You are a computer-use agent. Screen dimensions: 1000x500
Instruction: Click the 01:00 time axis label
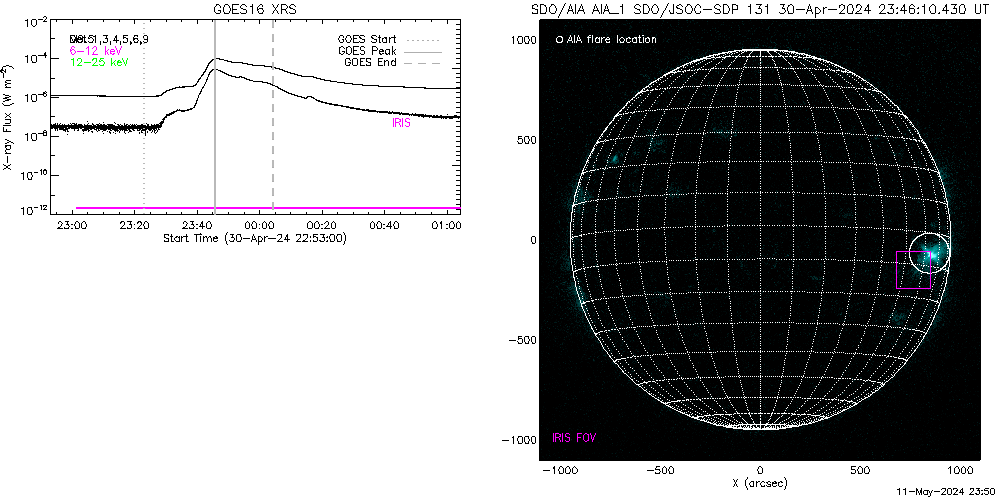[446, 225]
